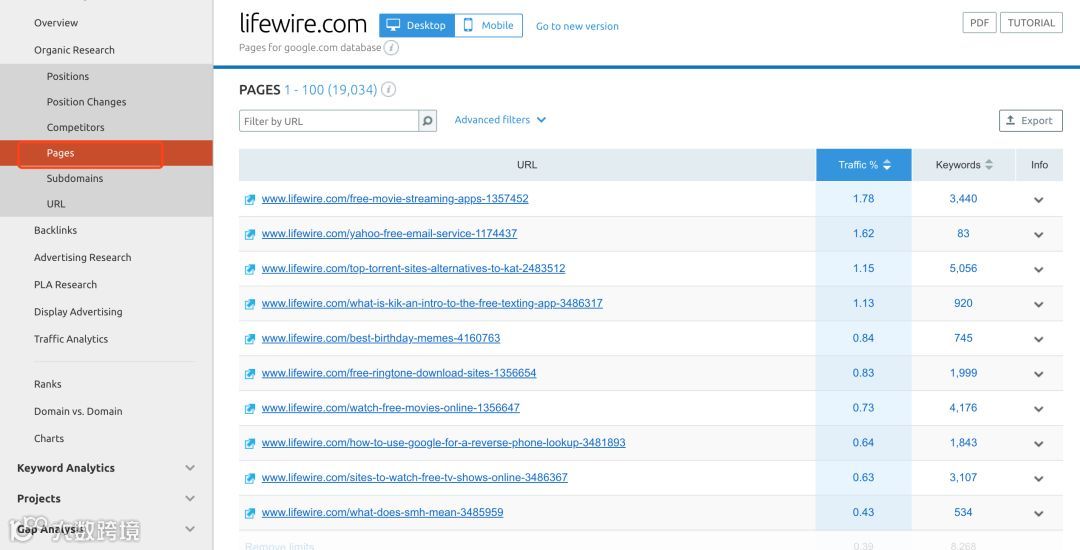Select Position Changes in sidebar
1080x550 pixels.
(x=87, y=102)
